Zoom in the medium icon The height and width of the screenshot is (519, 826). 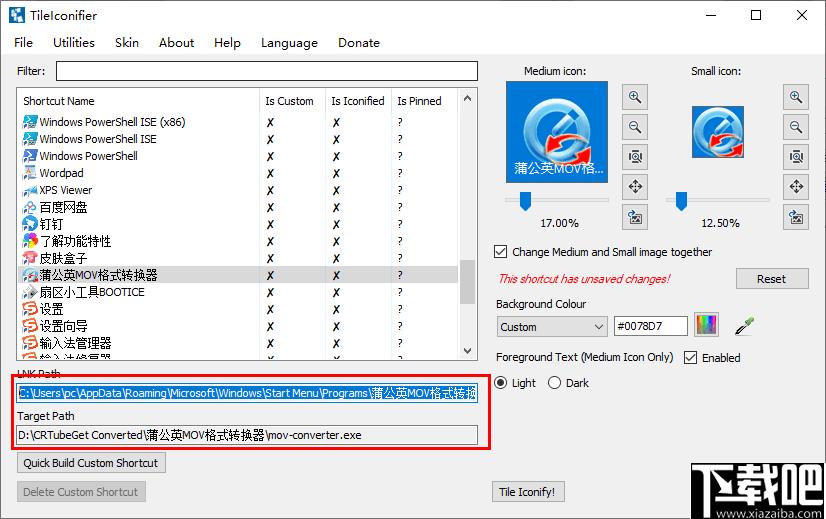tap(635, 97)
